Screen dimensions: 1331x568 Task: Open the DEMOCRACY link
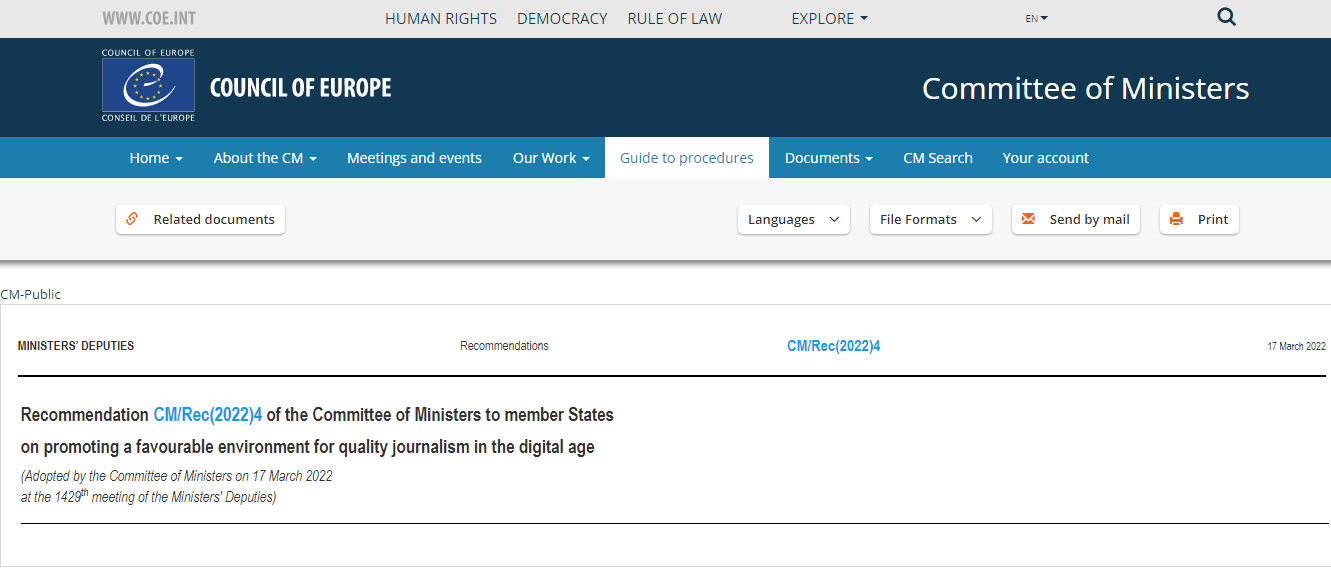point(562,18)
